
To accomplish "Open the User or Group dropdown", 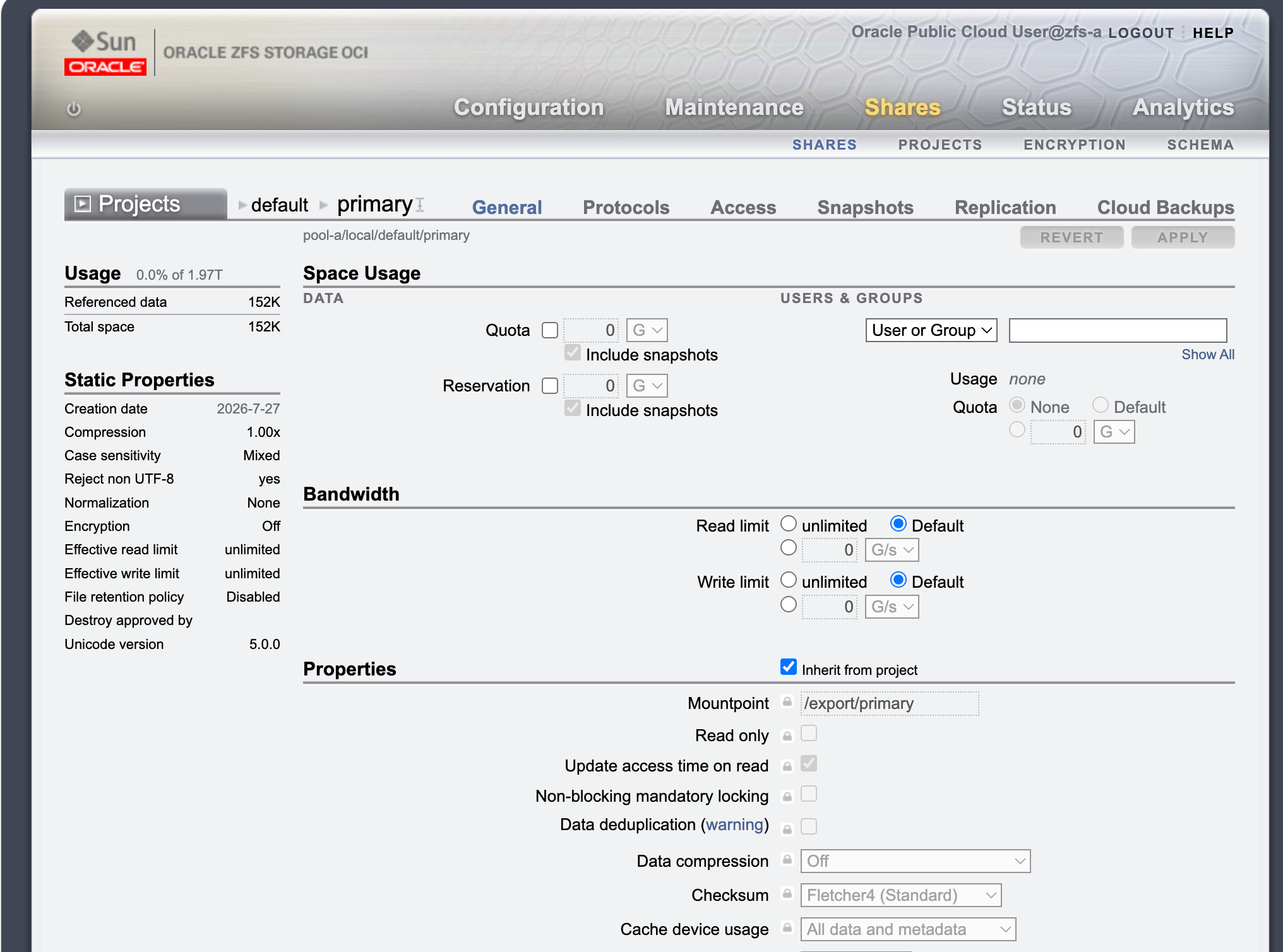I will [x=931, y=330].
